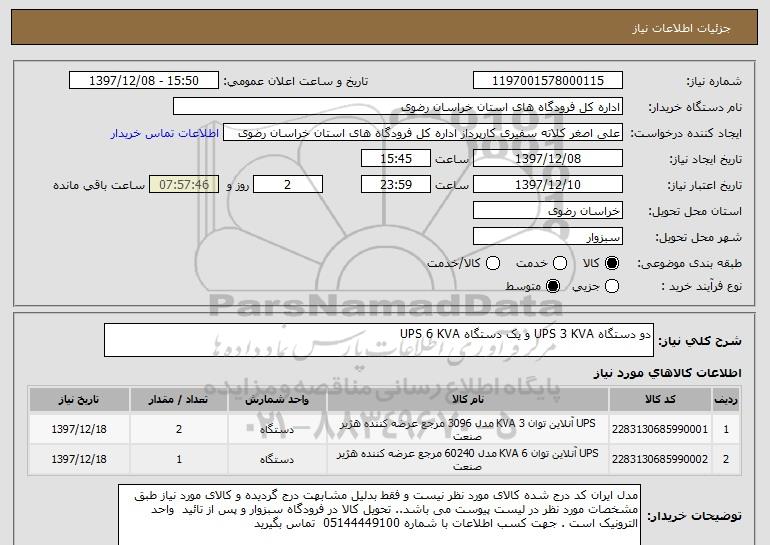
Task: Click validity date field 1397/12/10
Action: pyautogui.click(x=548, y=185)
